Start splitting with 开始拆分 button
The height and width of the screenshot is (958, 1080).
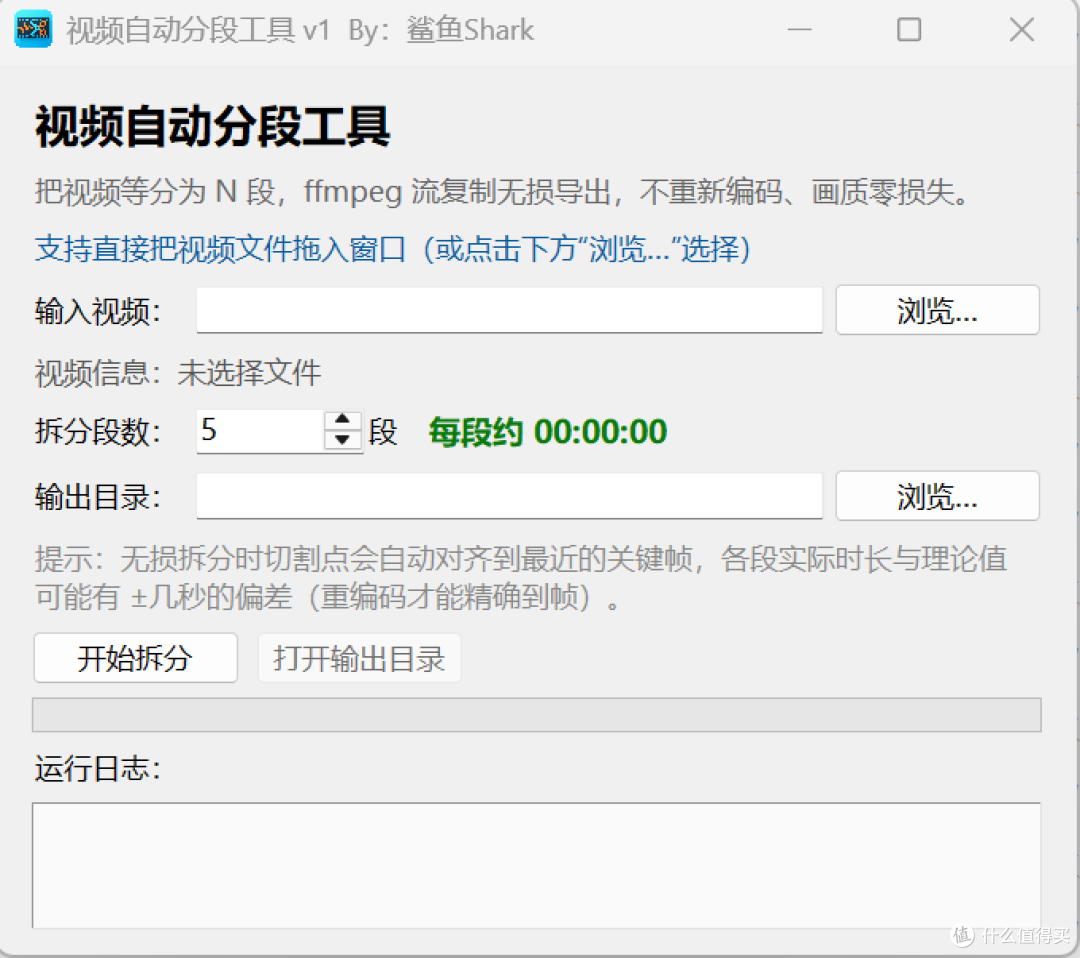pos(136,658)
